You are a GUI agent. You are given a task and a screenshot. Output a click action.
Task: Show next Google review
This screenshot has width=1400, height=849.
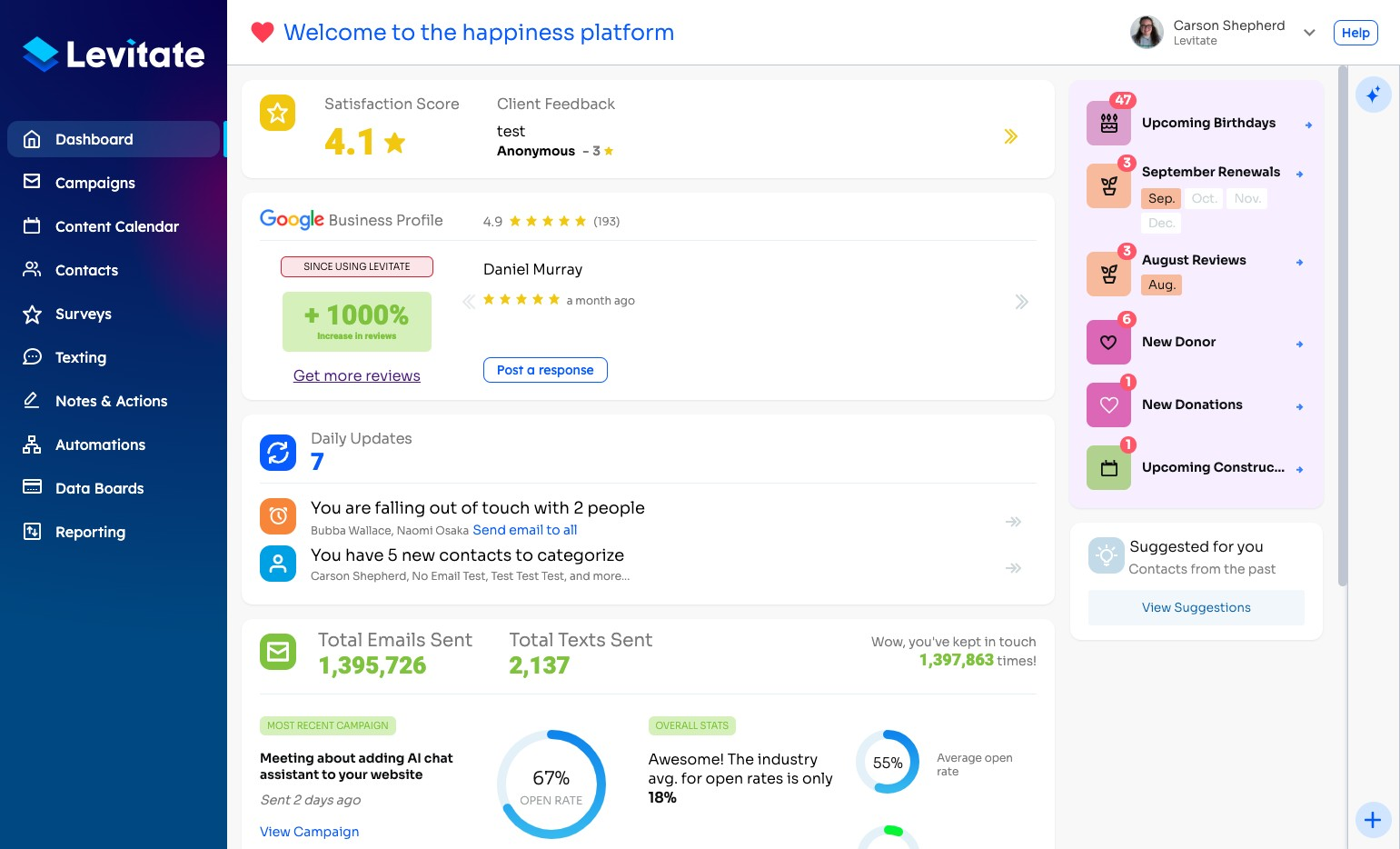pyautogui.click(x=1022, y=302)
